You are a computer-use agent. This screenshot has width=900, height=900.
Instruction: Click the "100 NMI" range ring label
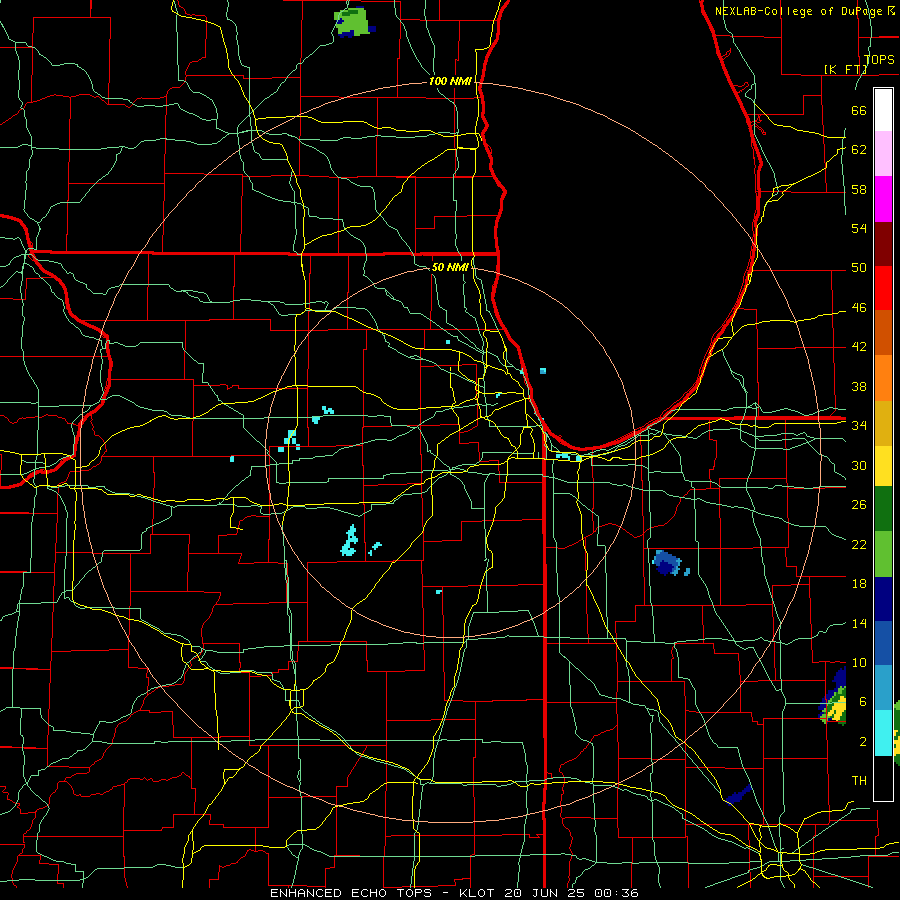(450, 82)
